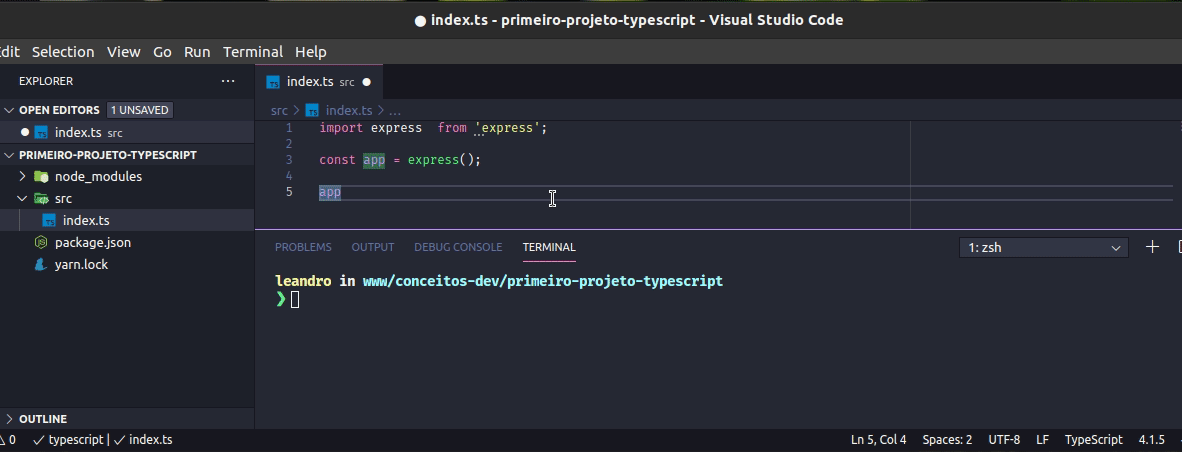Click the import keyword on line 1
The image size is (1182, 452).
tap(341, 128)
